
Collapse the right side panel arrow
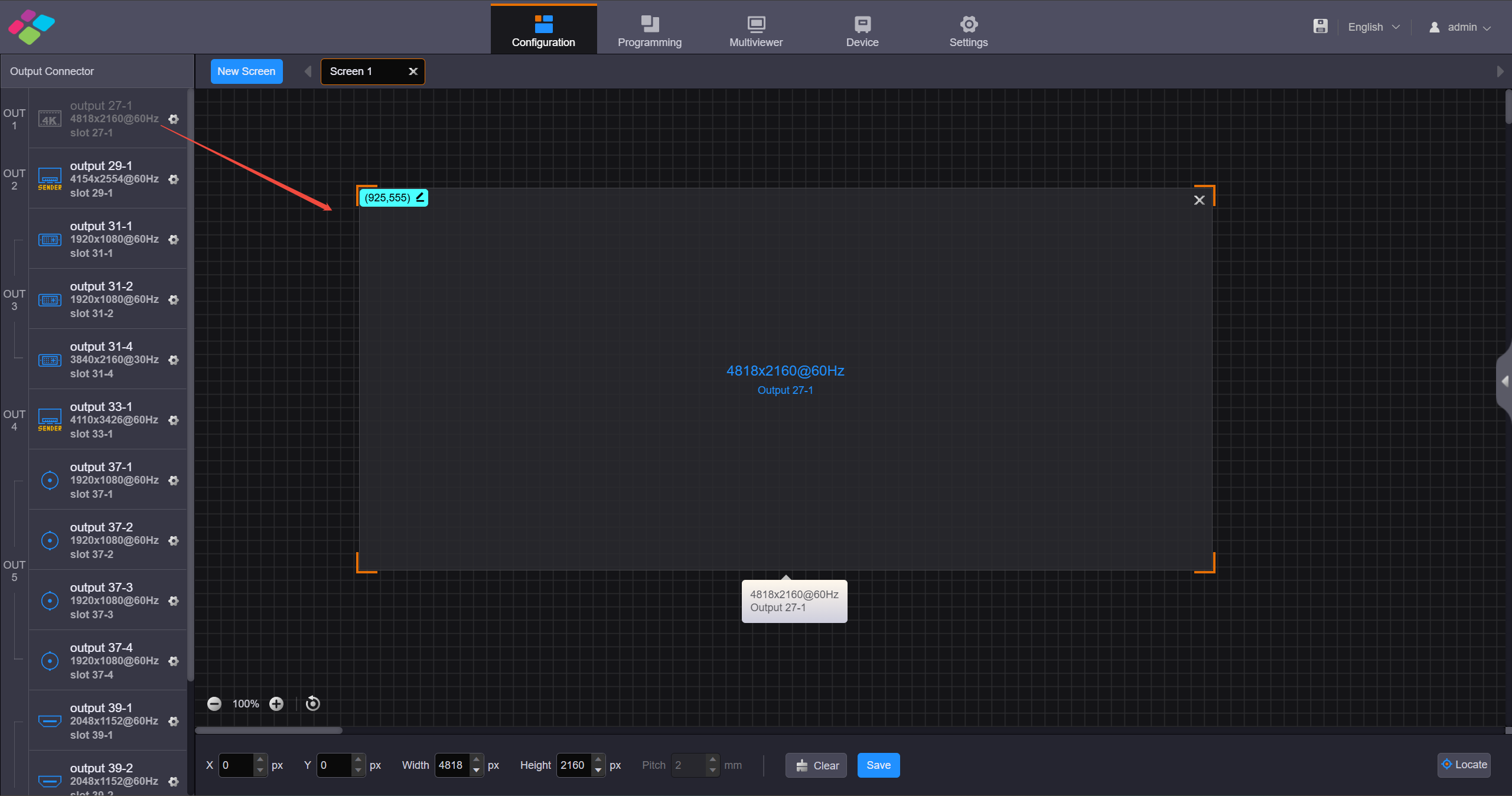tap(1504, 381)
